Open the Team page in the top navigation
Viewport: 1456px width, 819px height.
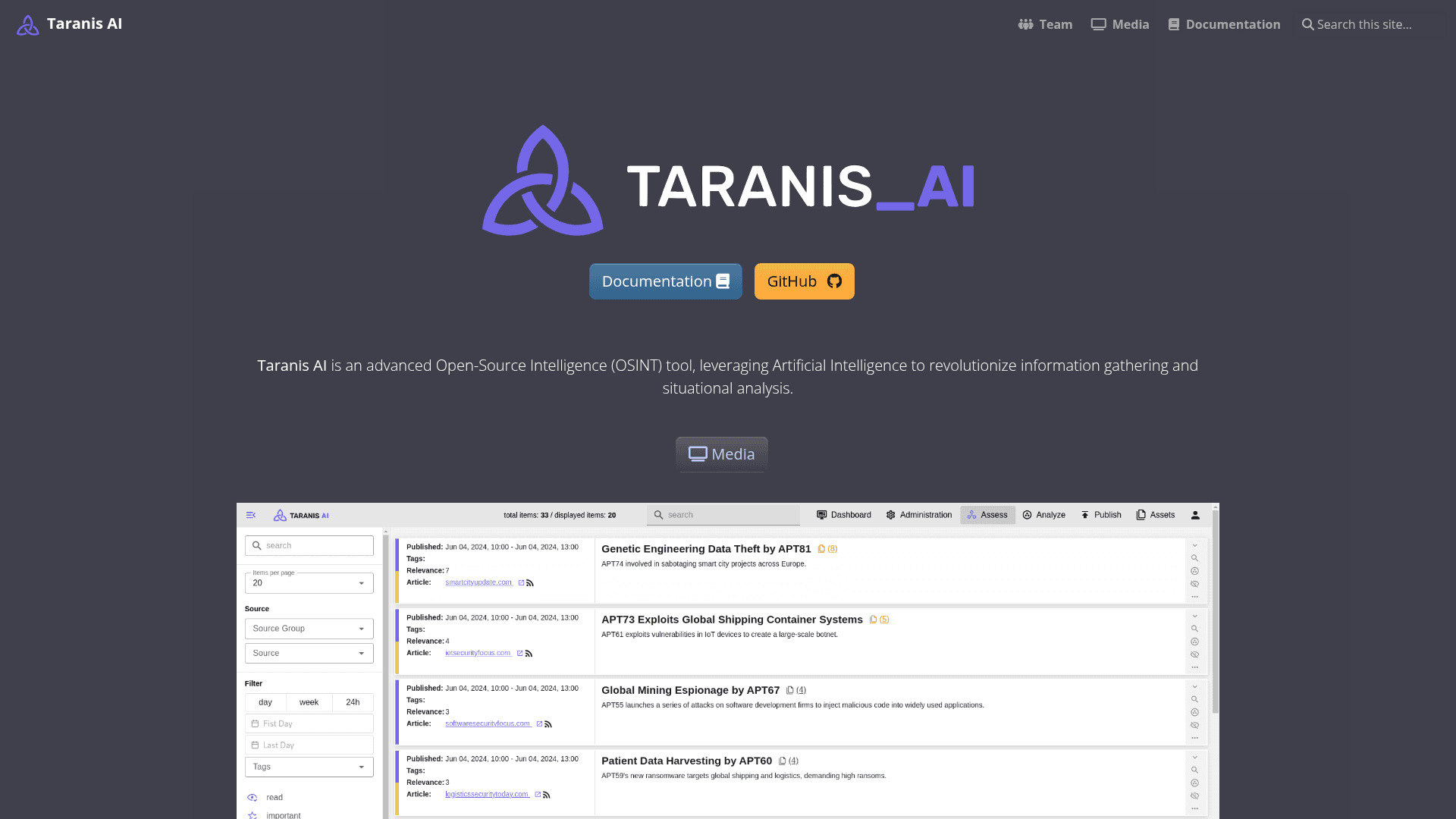[x=1045, y=24]
